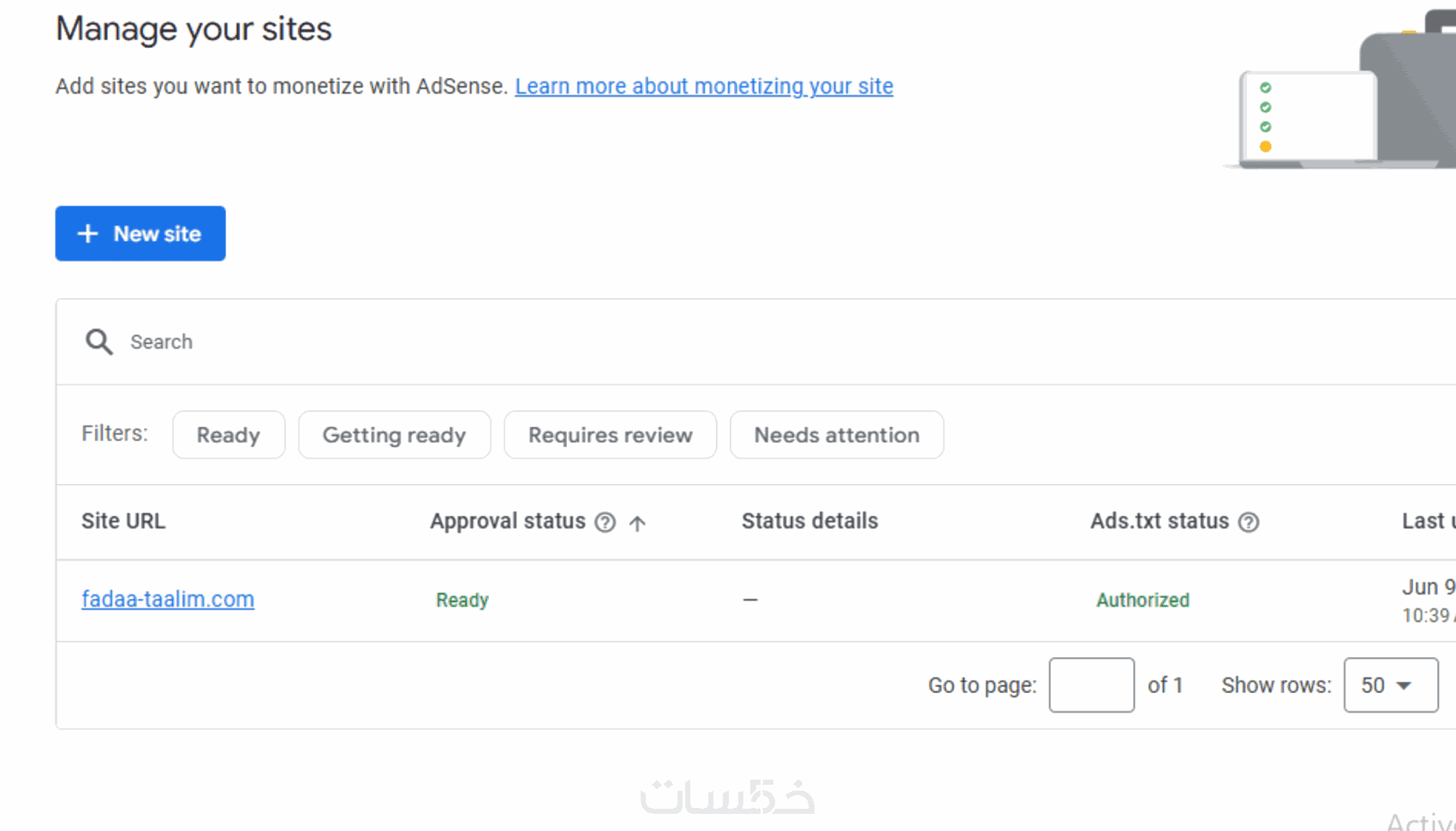Click the Ads.txt status column header

click(x=1159, y=522)
